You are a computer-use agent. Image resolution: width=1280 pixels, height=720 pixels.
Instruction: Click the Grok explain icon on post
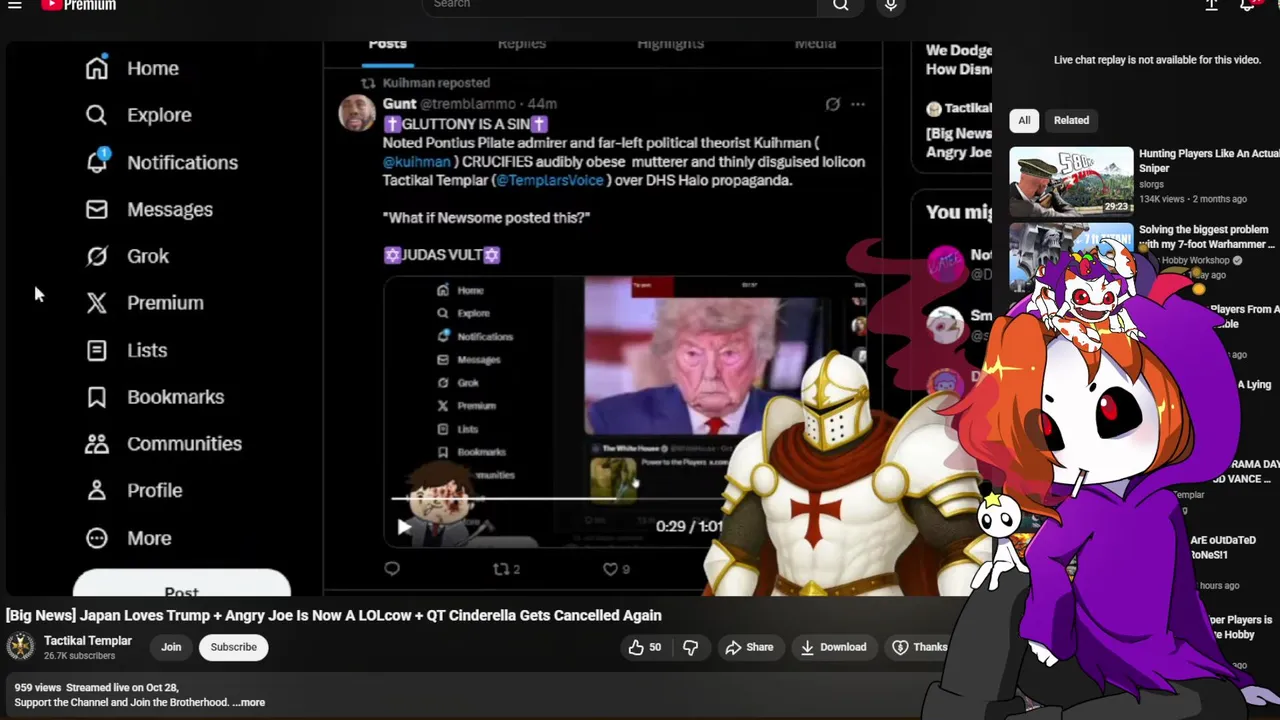[832, 104]
